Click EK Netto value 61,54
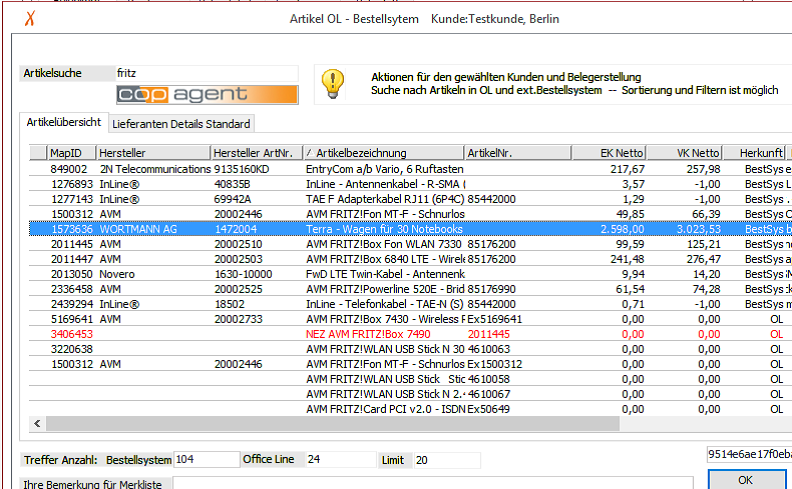 coord(630,289)
